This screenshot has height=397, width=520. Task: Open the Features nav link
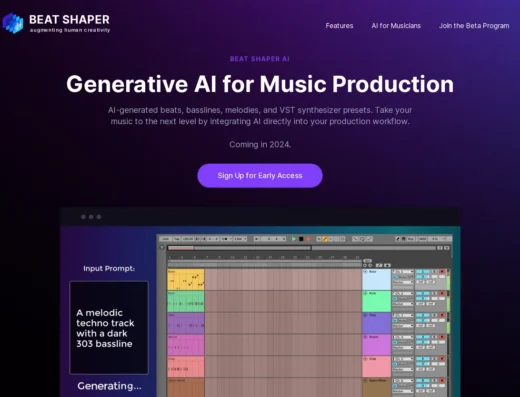tap(339, 26)
